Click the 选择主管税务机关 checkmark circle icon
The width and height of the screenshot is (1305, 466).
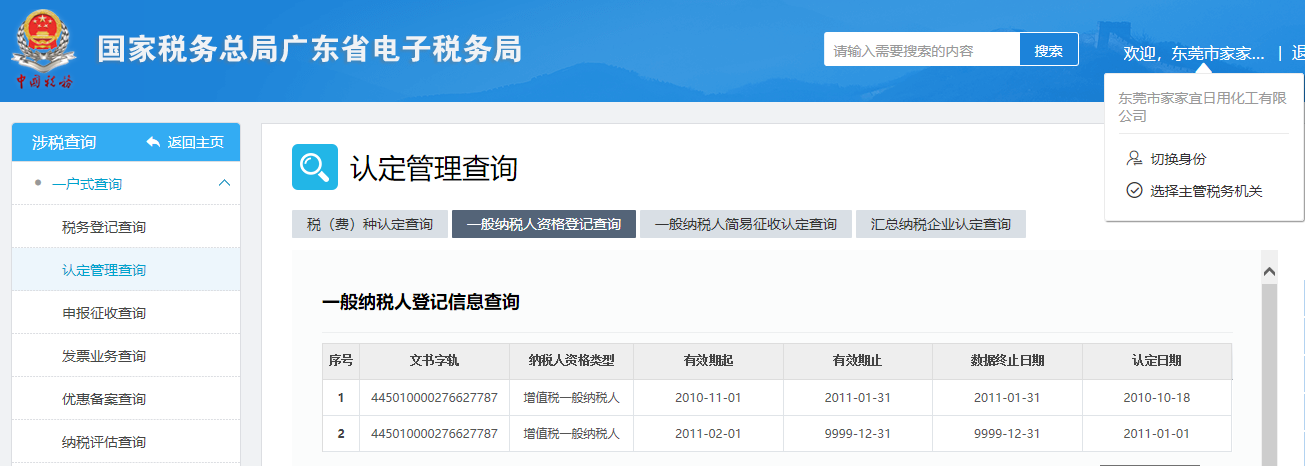click(1134, 190)
